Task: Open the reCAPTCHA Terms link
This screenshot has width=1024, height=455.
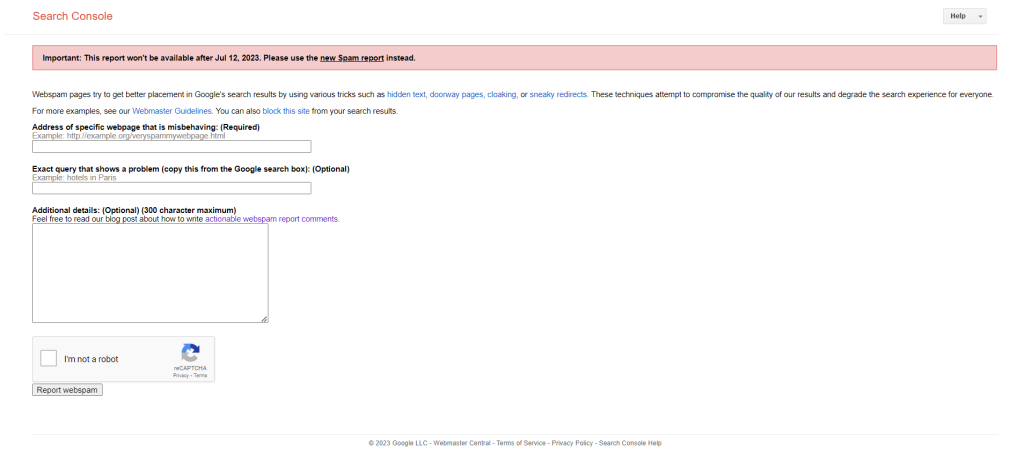Action: (200, 376)
